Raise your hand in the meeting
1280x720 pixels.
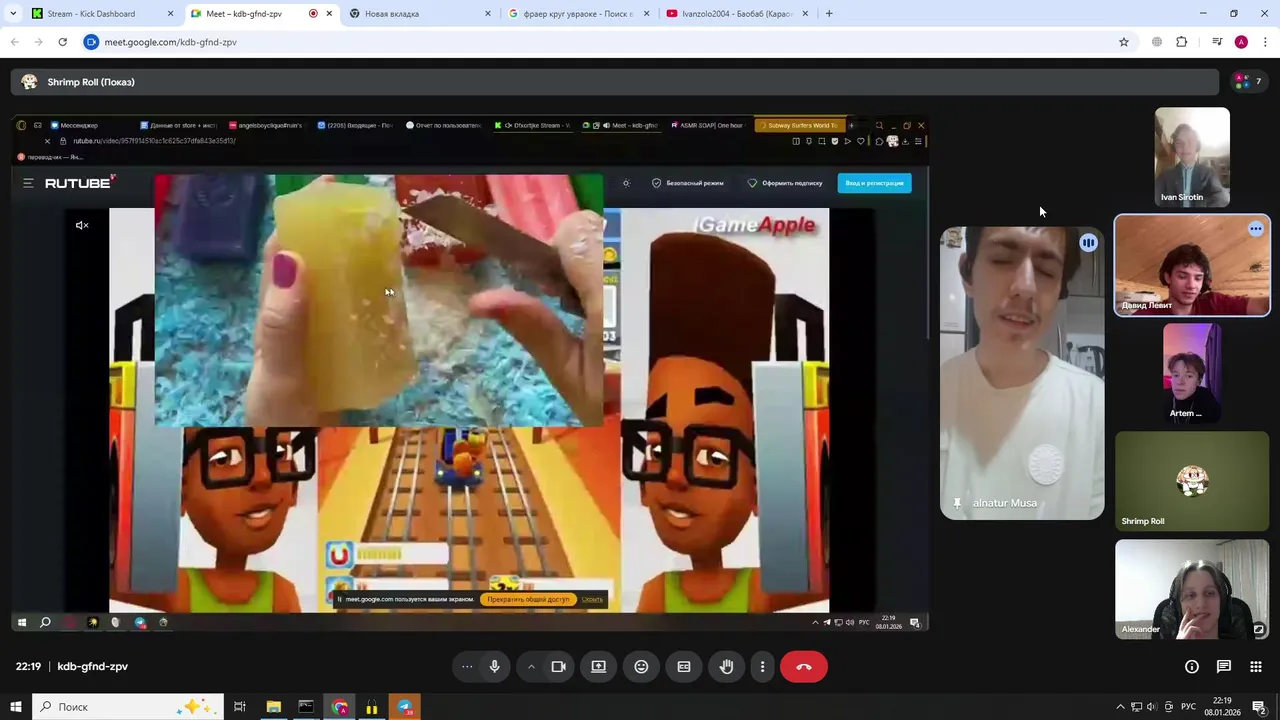(727, 667)
